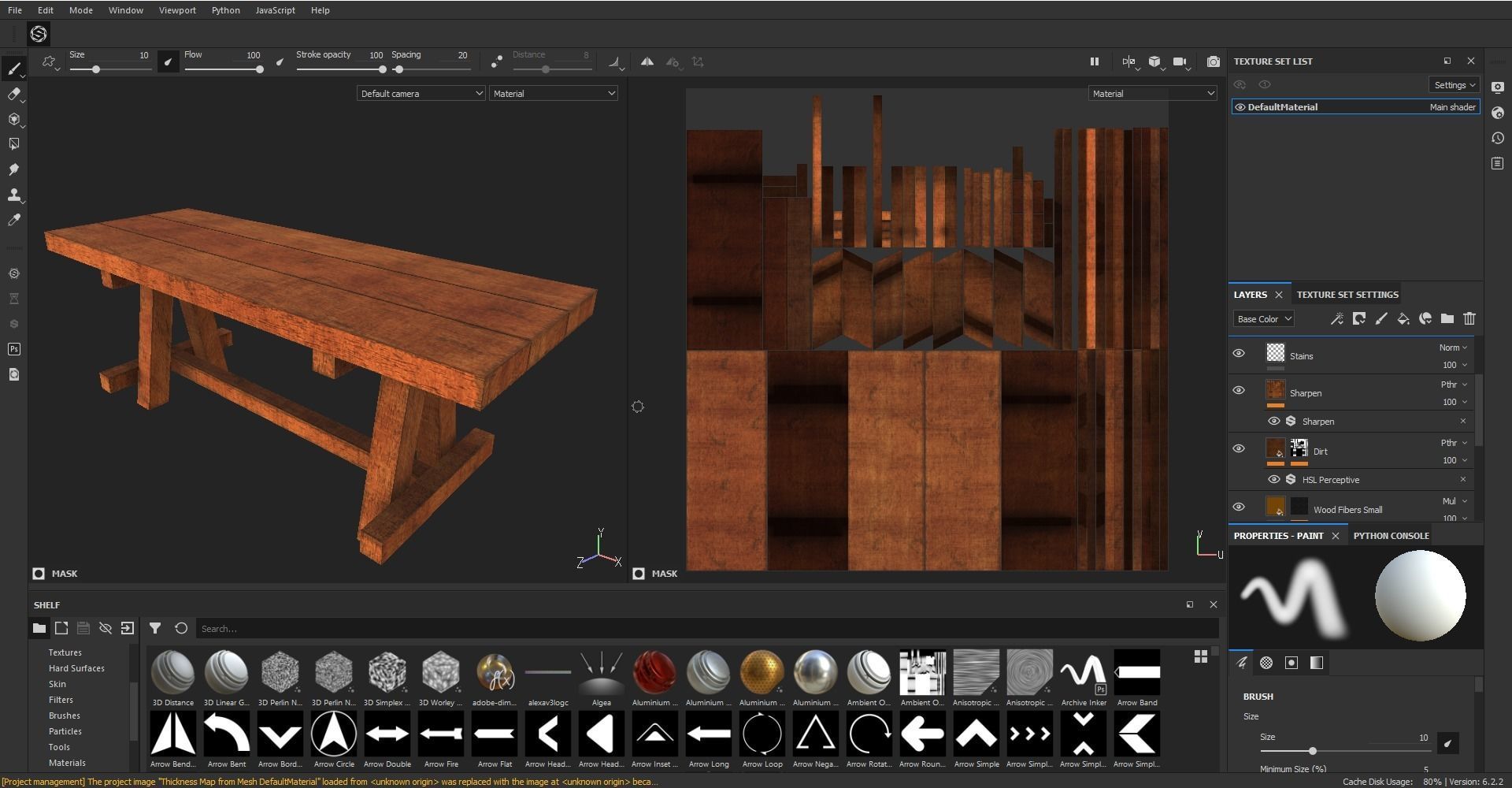The height and width of the screenshot is (788, 1512).
Task: Click the camera screenshot icon
Action: pos(1214,61)
